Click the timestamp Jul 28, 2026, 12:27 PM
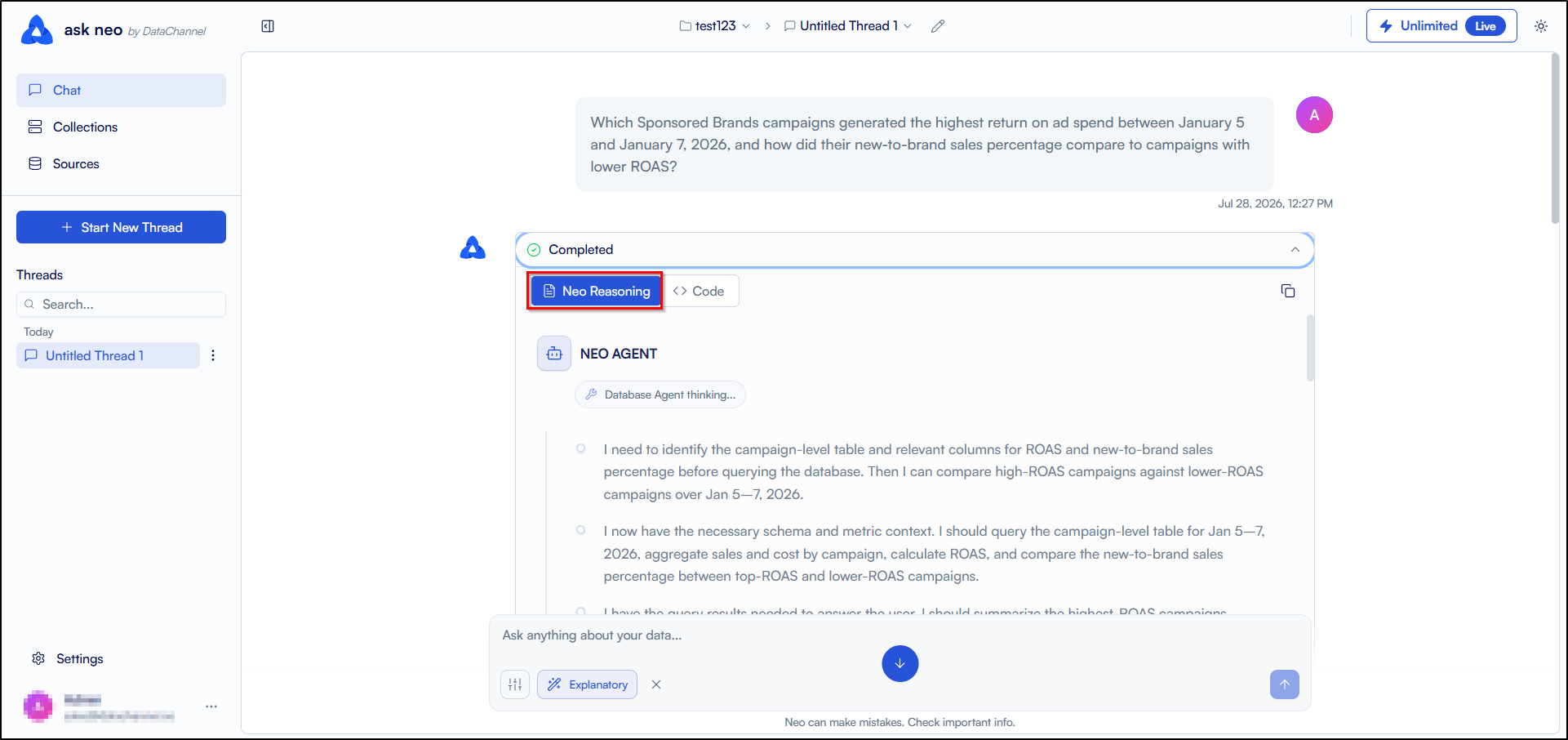Screen dimensions: 1568x740 1275,203
